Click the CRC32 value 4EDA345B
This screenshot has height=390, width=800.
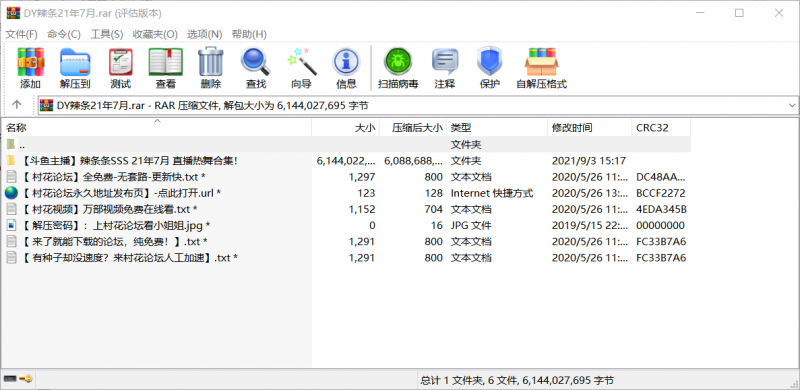661,209
